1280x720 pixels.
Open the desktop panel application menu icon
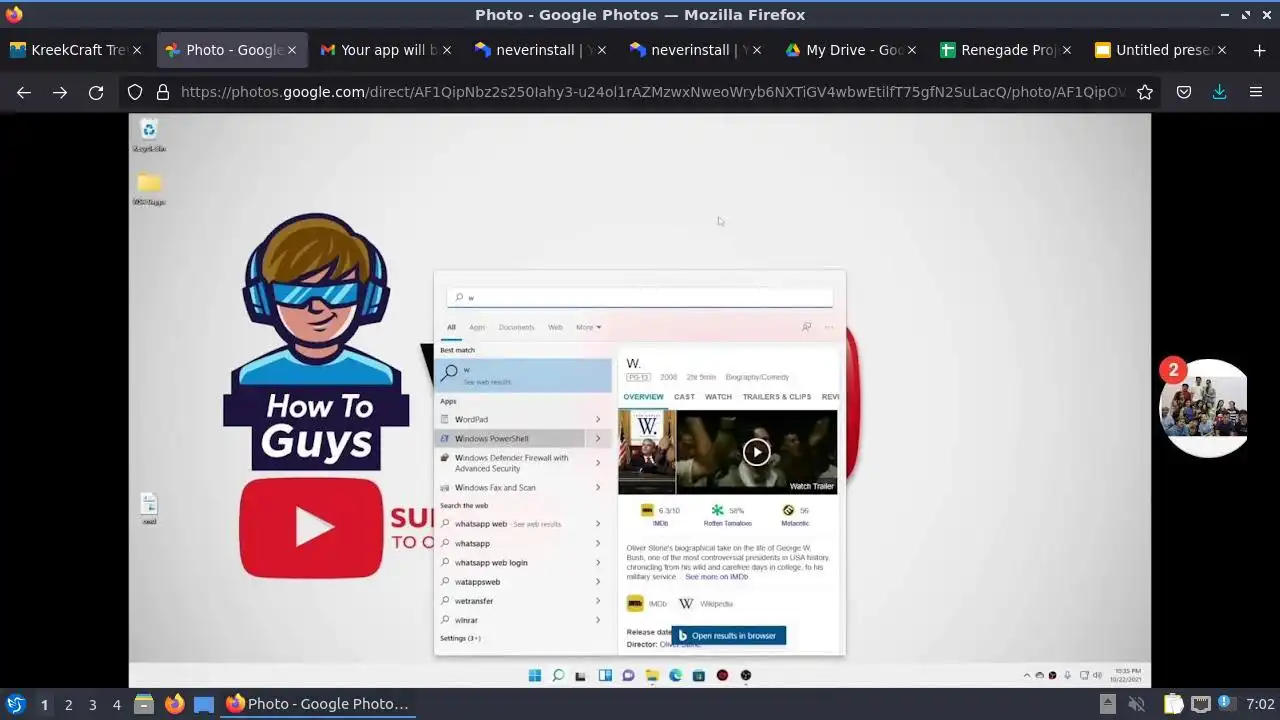pos(15,704)
